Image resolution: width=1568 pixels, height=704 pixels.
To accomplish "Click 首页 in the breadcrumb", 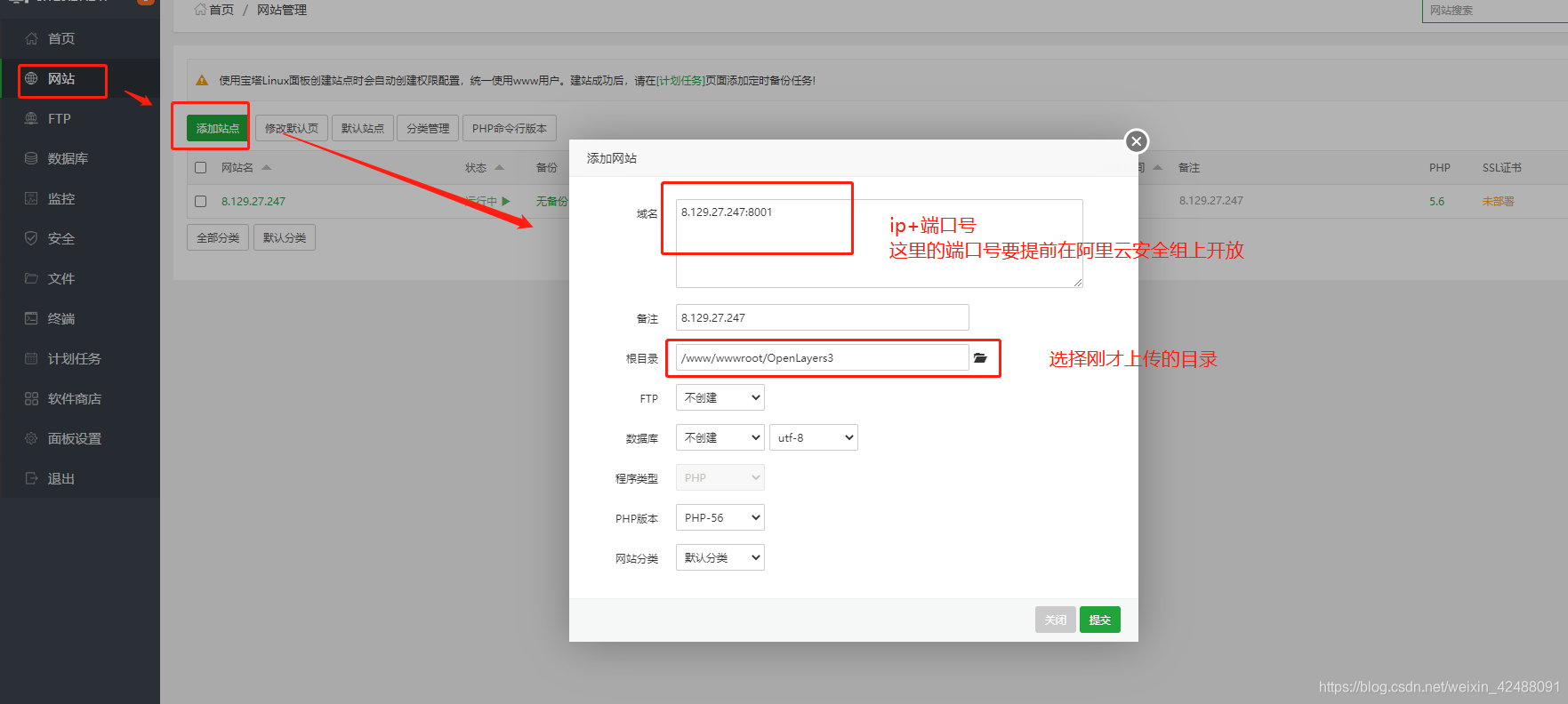I will tap(221, 10).
